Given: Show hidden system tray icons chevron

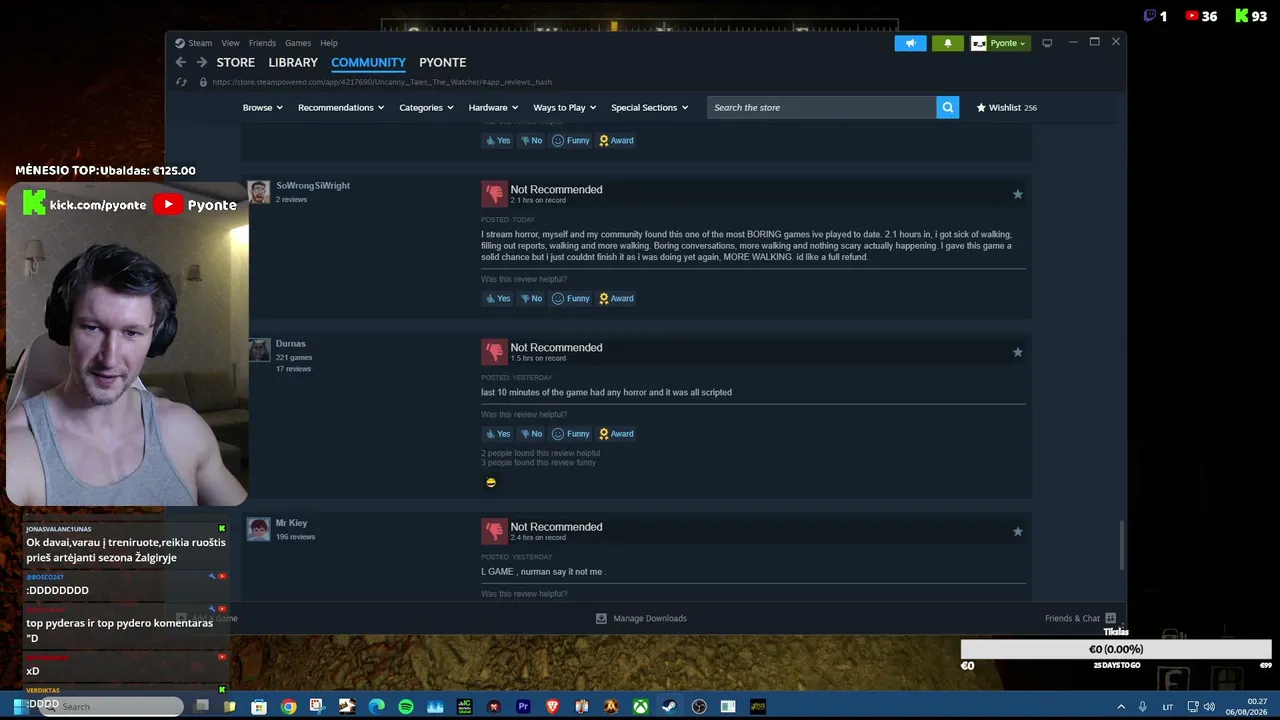Looking at the screenshot, I should pos(1122,707).
